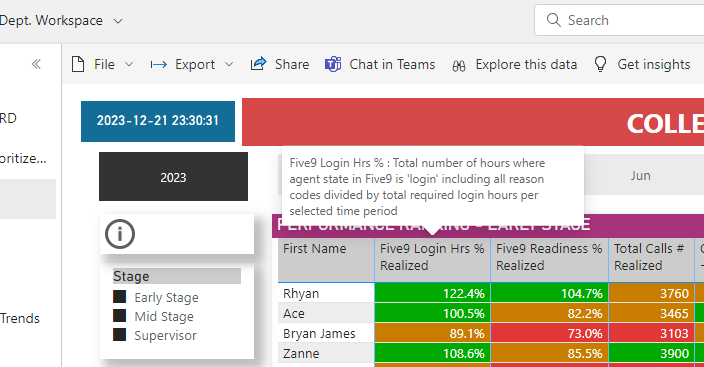Sort by First Name column header
Image resolution: width=704 pixels, height=367 pixels.
(x=326, y=260)
